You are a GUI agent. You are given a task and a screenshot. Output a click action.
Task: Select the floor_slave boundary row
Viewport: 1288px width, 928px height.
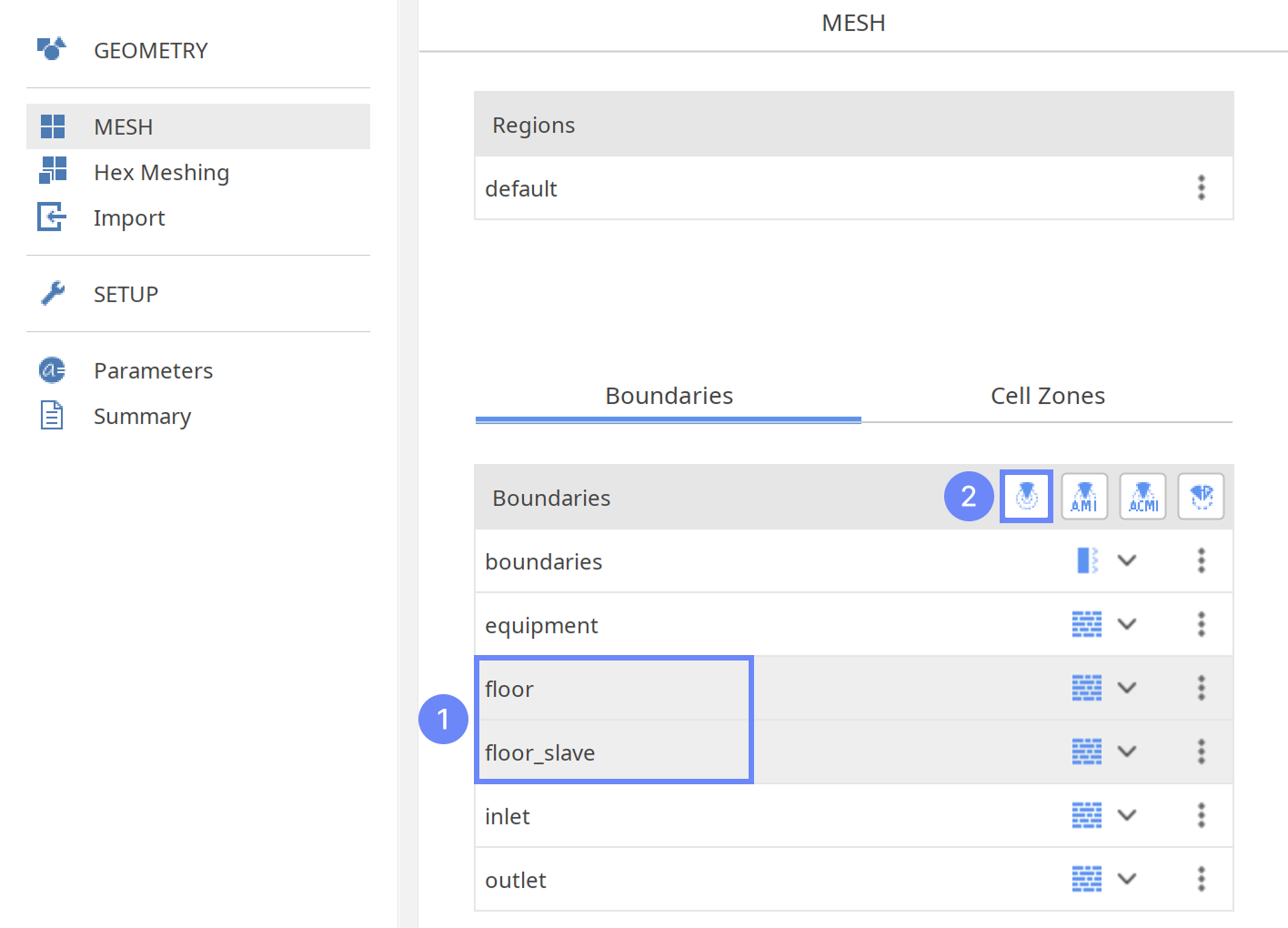pos(540,752)
